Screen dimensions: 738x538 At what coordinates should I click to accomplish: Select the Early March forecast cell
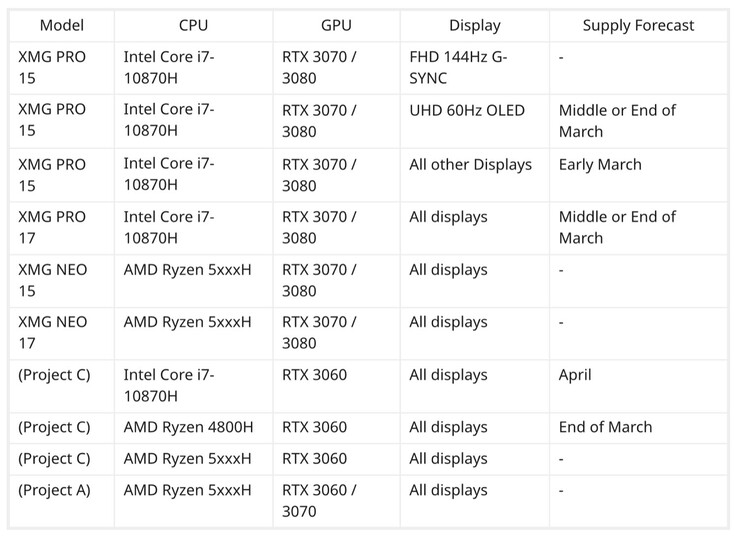point(600,164)
